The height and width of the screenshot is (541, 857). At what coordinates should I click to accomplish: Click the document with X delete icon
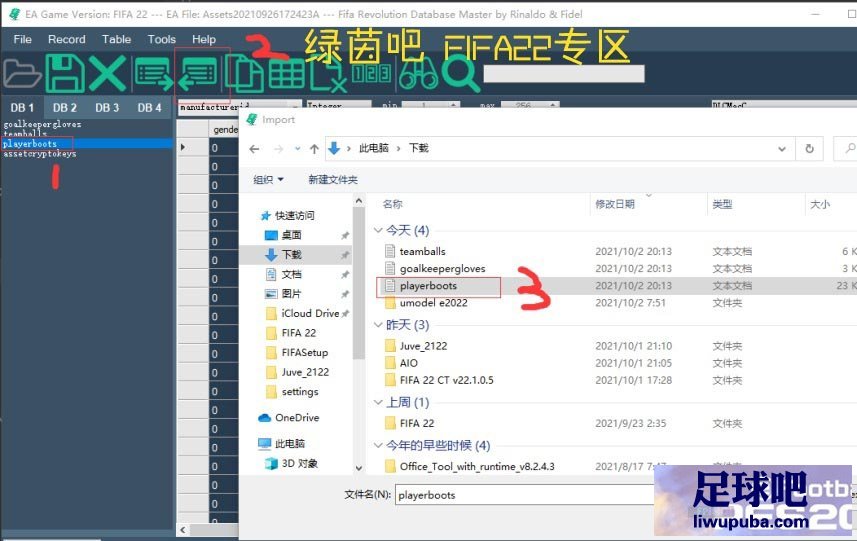click(328, 75)
